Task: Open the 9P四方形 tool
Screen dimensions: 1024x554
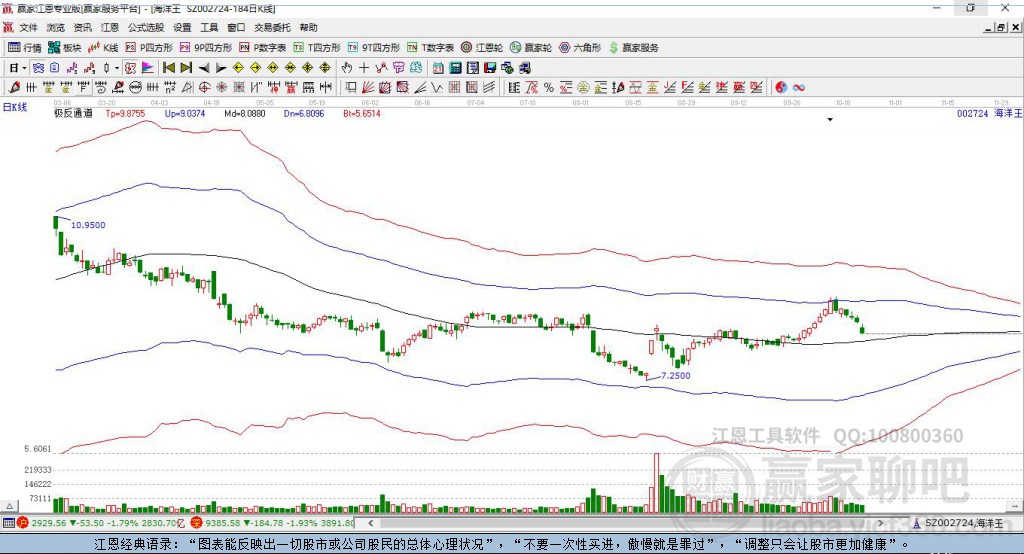Action: point(206,48)
